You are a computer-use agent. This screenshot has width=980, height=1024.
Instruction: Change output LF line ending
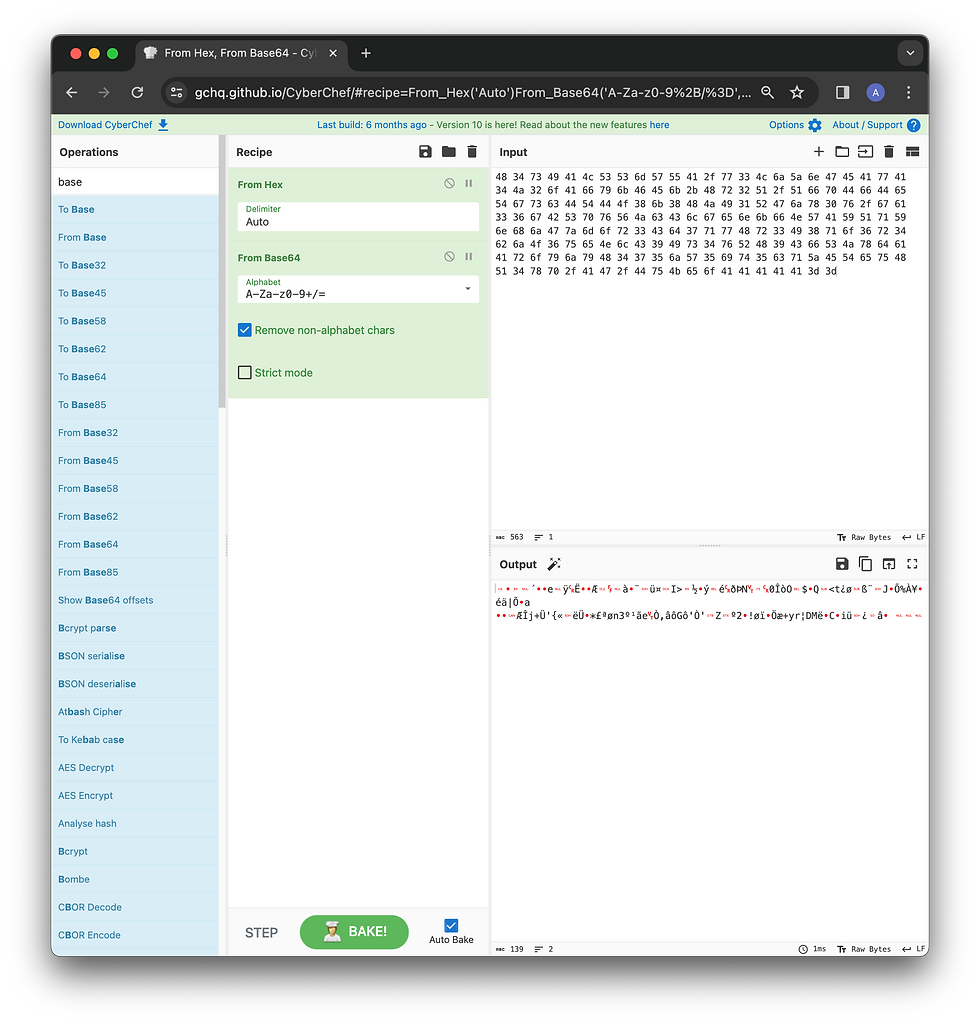click(913, 949)
